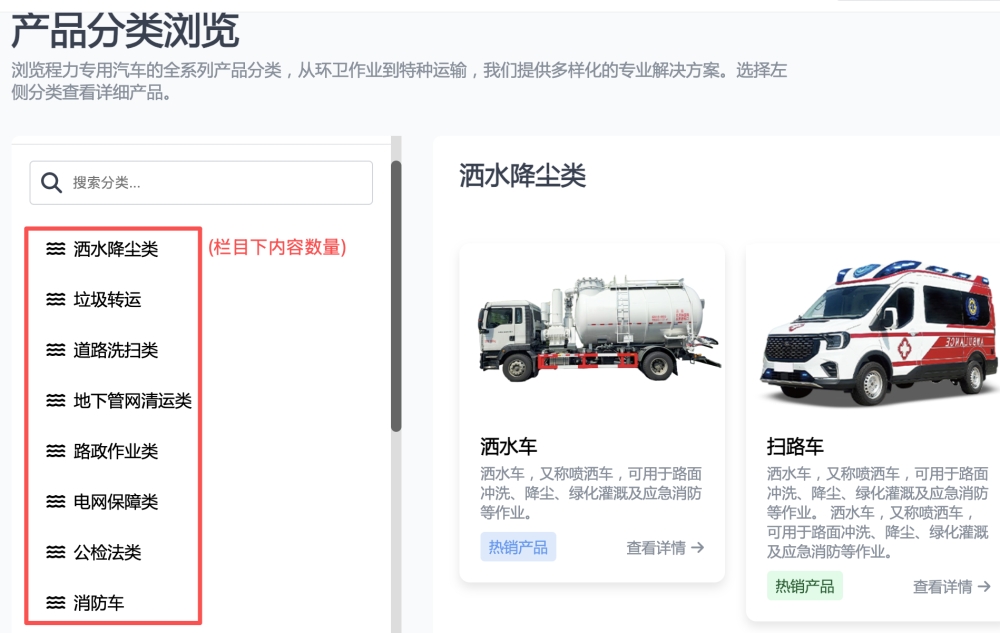
Task: Click the wave icon beside 消防车
Action: [x=56, y=603]
